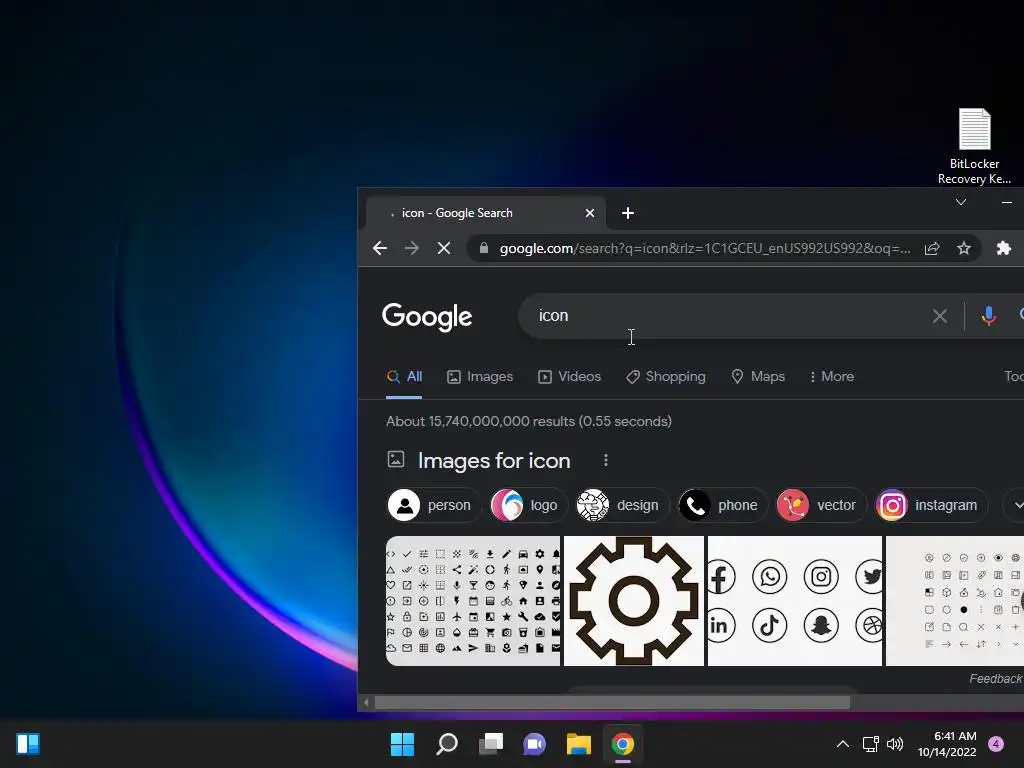Close the icon - Google Search tab
1024x768 pixels.
coord(590,213)
